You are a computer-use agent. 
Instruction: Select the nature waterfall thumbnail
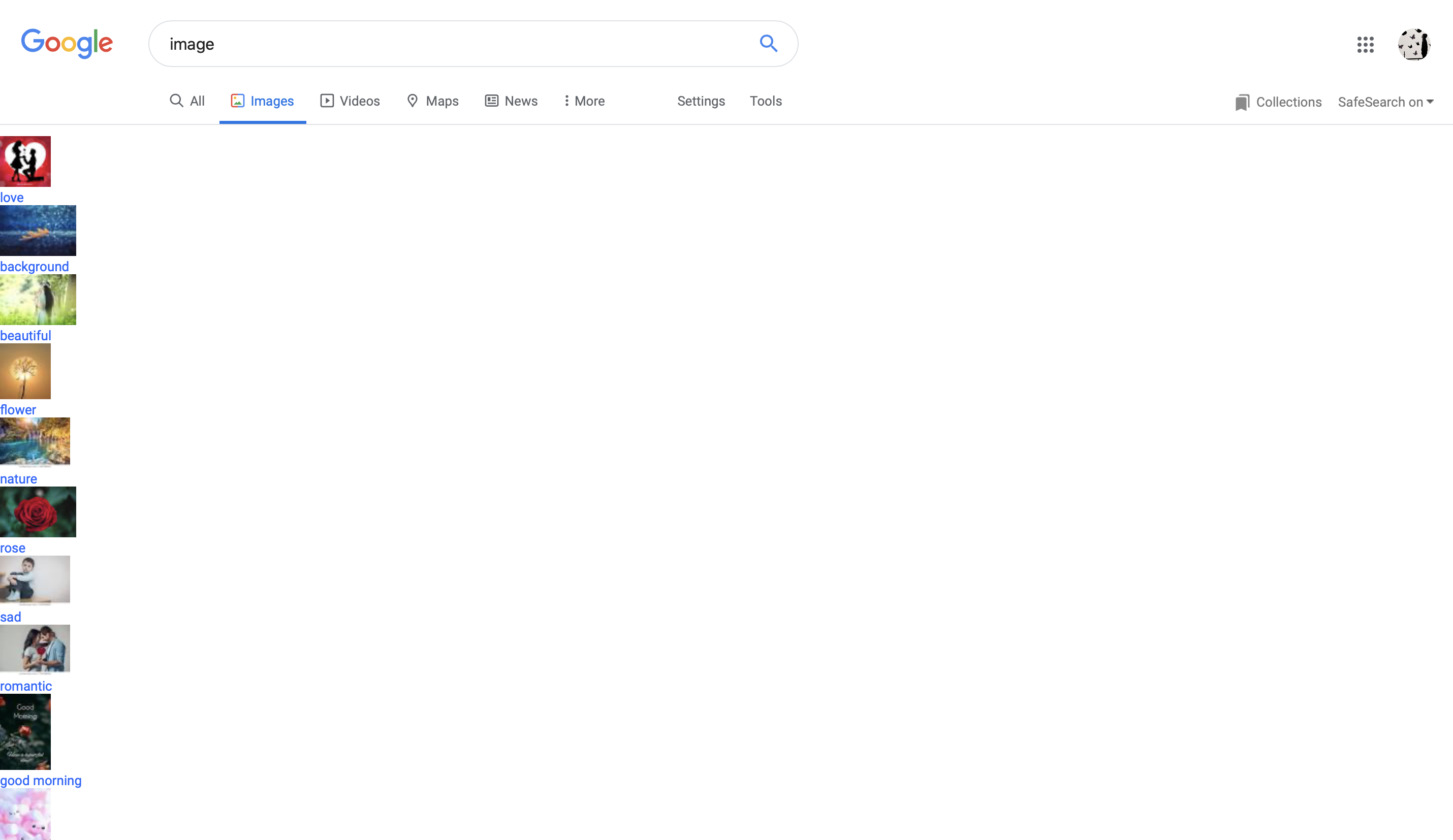click(x=35, y=442)
